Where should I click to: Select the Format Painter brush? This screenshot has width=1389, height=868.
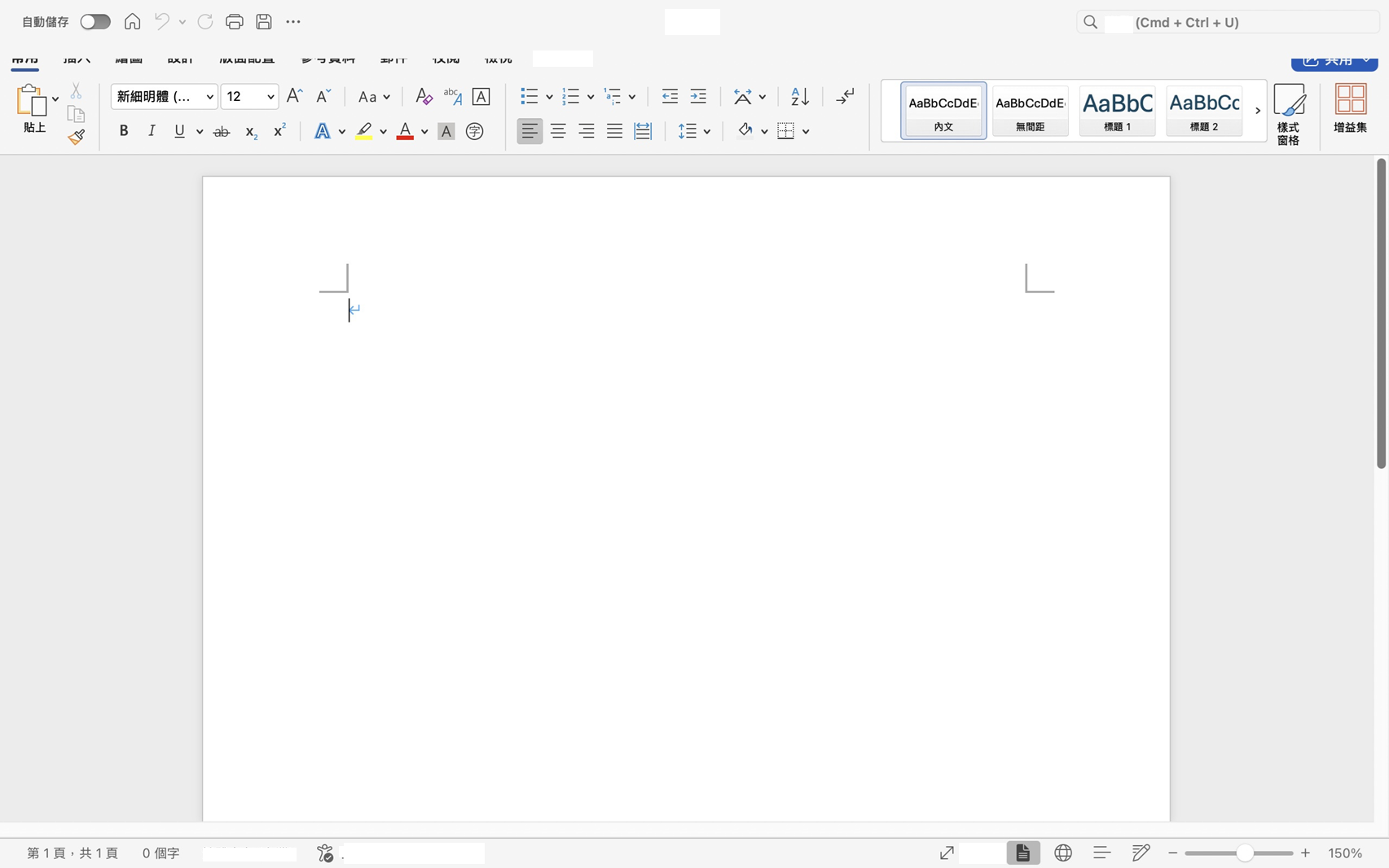click(76, 137)
